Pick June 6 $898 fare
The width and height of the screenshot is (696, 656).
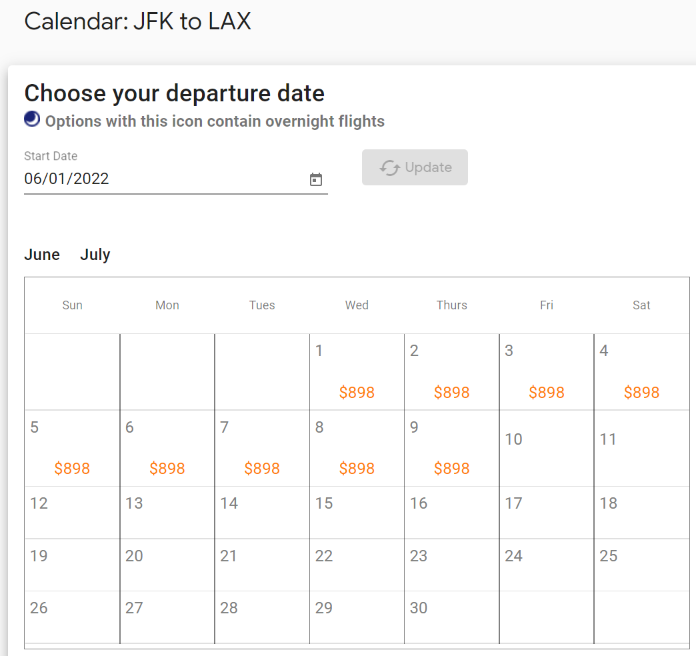pos(167,448)
